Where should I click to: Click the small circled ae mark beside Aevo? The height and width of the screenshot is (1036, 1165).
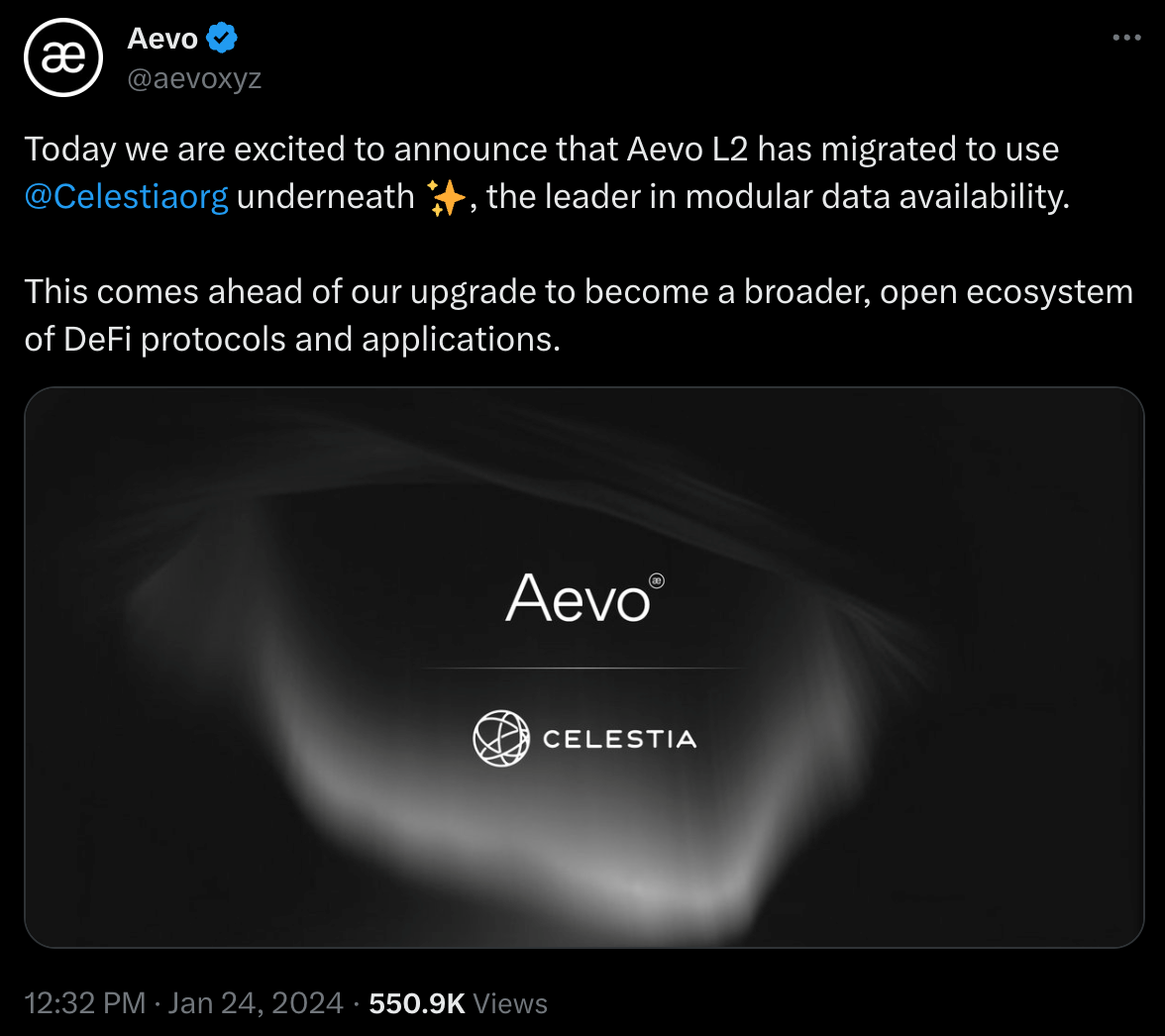point(656,580)
